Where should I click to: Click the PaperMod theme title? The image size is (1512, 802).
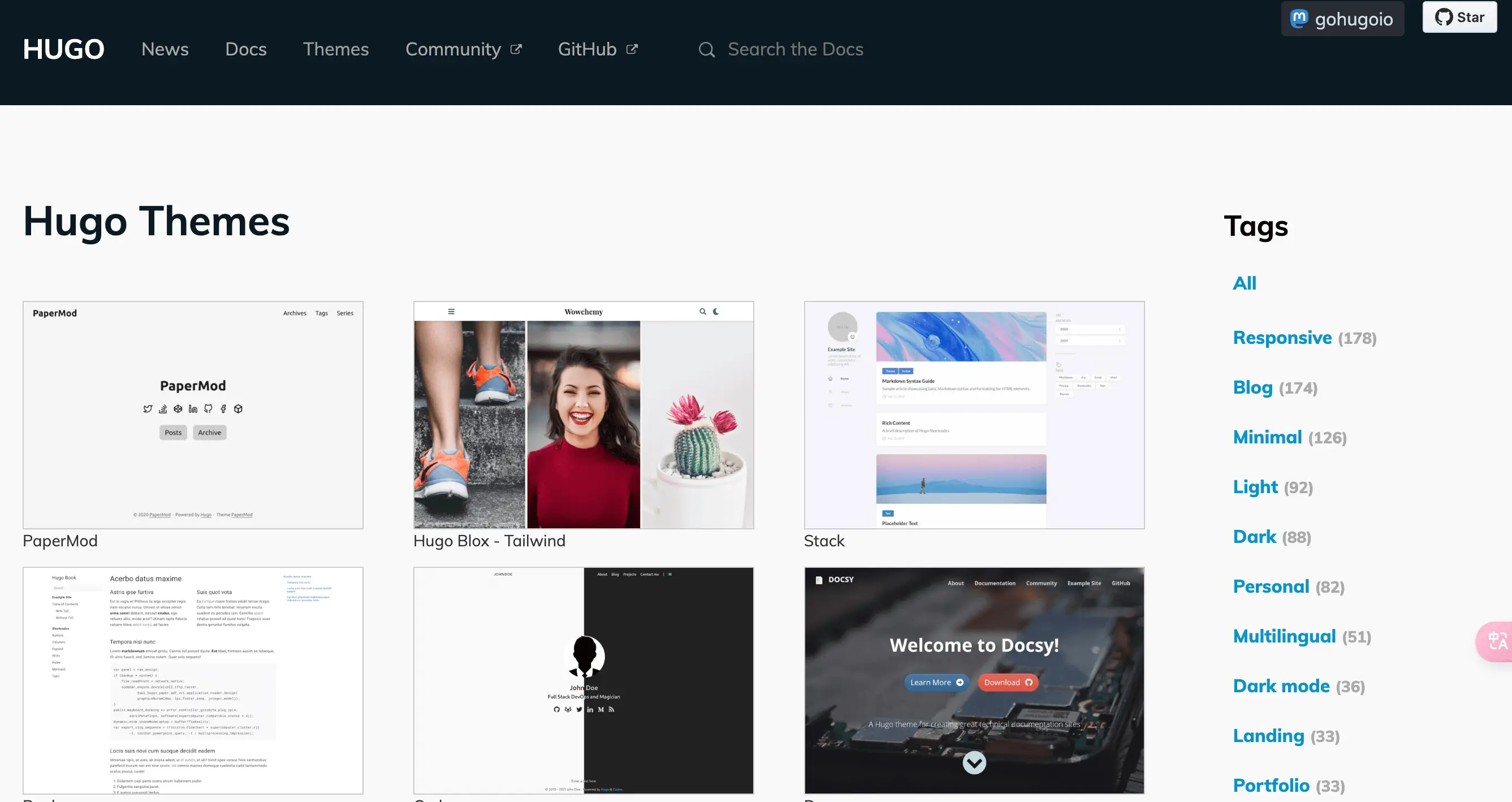60,541
